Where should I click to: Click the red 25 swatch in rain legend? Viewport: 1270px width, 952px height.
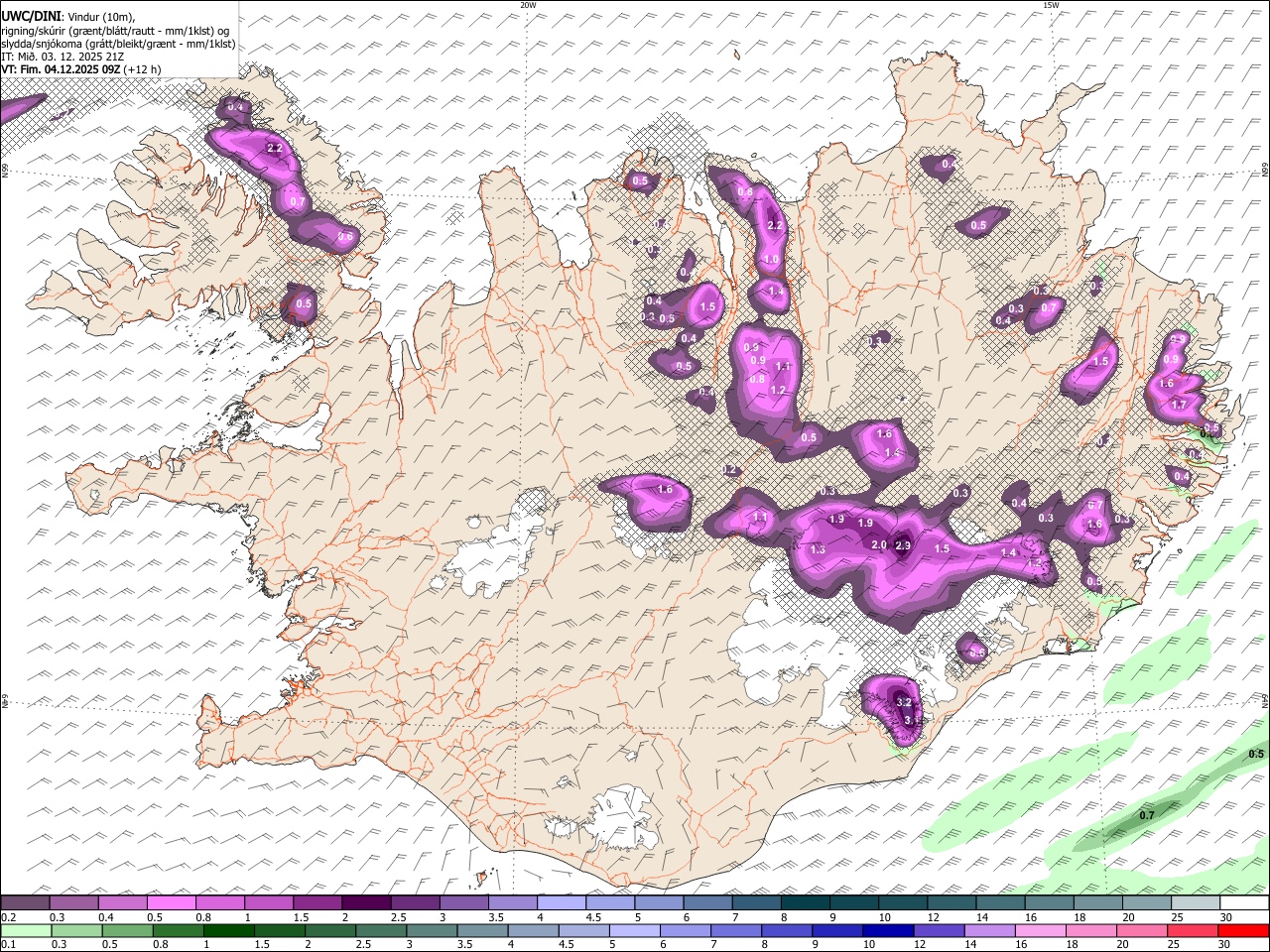pos(1193,930)
